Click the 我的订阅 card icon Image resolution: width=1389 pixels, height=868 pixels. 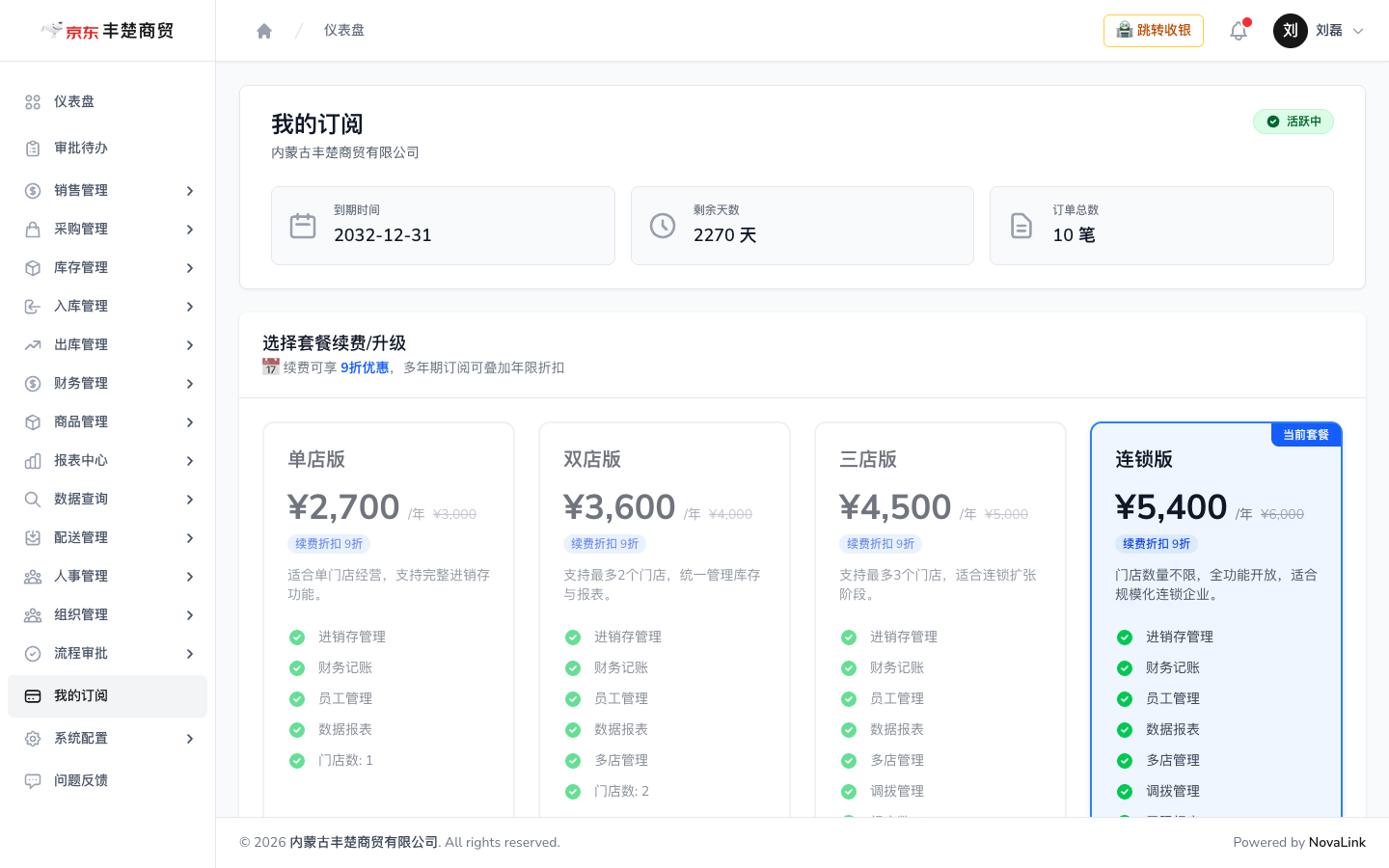pyautogui.click(x=33, y=696)
